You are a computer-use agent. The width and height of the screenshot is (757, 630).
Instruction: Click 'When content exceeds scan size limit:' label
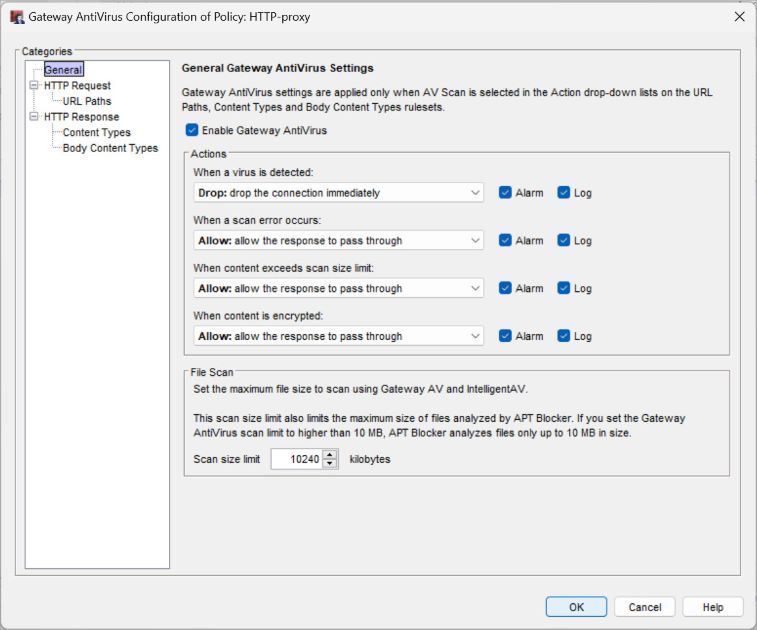(x=283, y=268)
